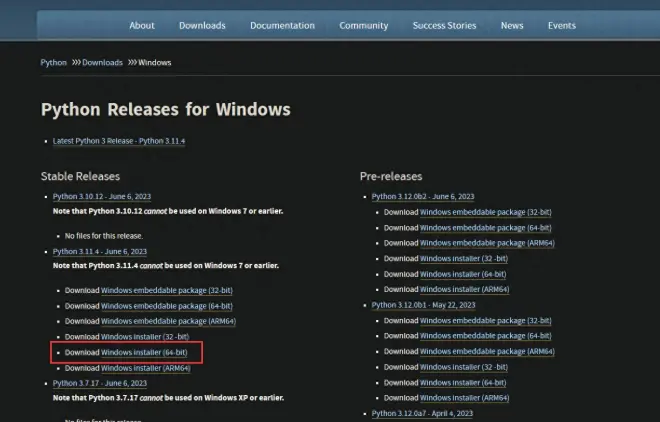This screenshot has width=660, height=422.
Task: Download Windows installer (32-bit) for Python 3.11.4
Action: pos(145,337)
